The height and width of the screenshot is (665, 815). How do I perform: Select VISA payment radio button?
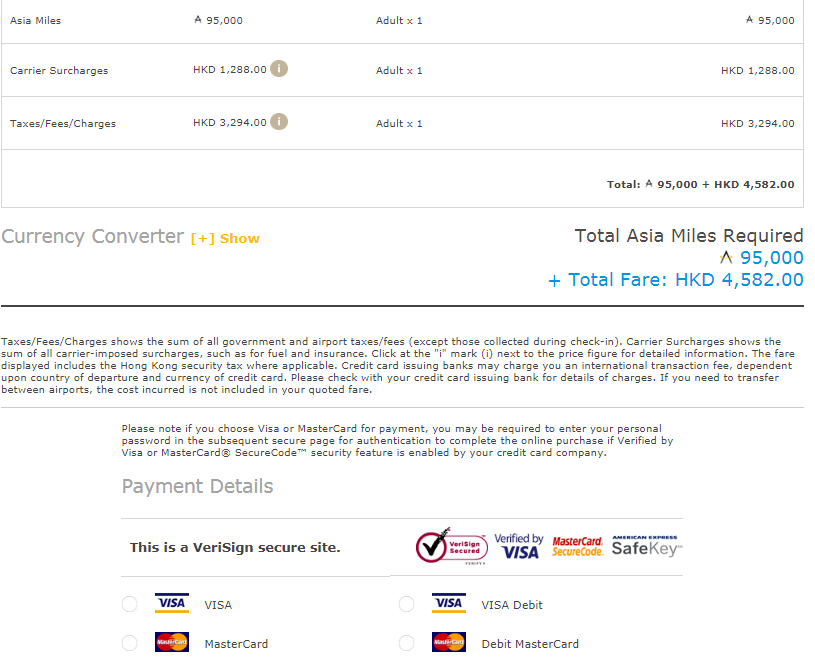(x=129, y=604)
